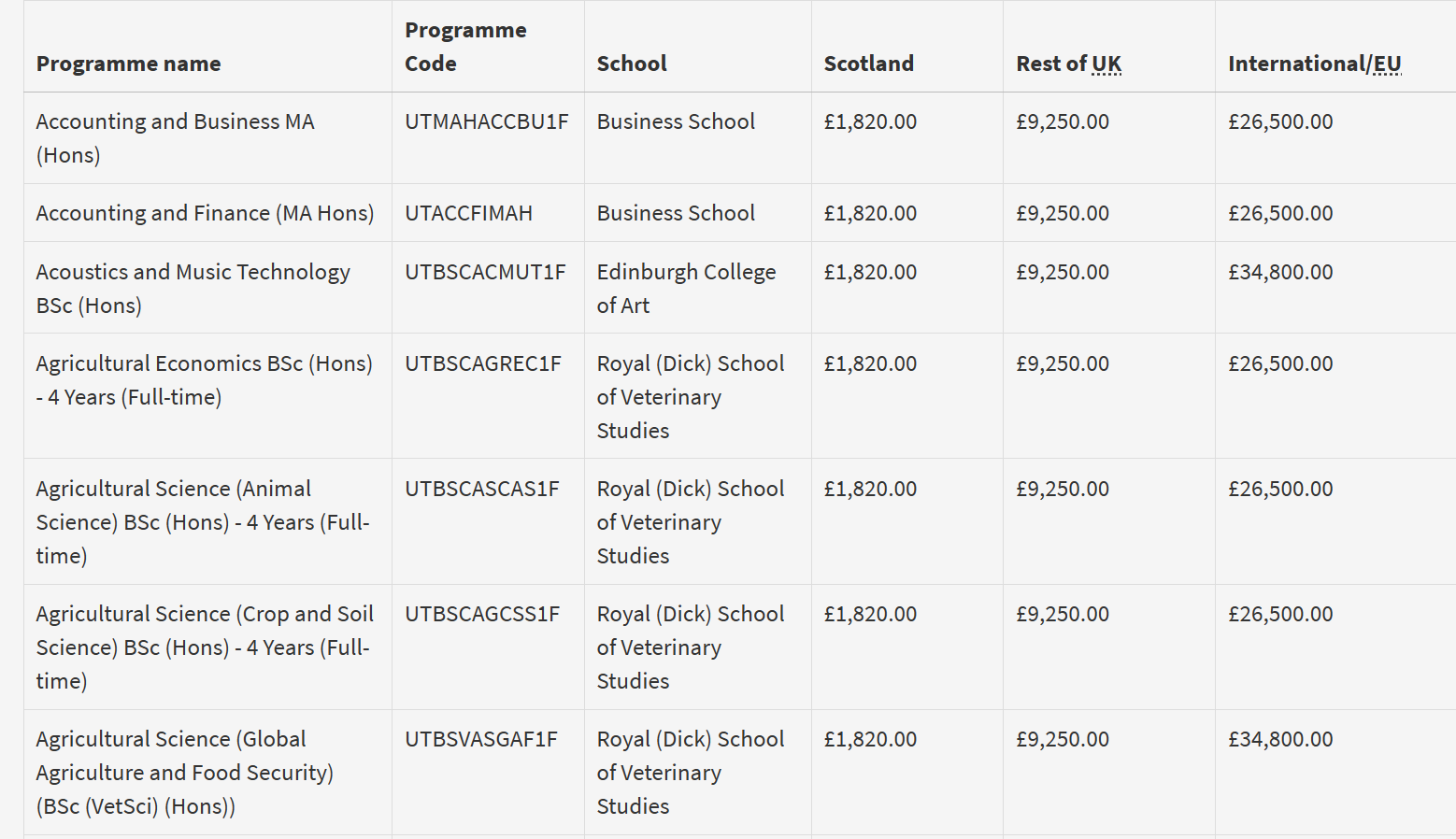Select Accounting and Finance (MA Hons) programme

pyautogui.click(x=205, y=213)
